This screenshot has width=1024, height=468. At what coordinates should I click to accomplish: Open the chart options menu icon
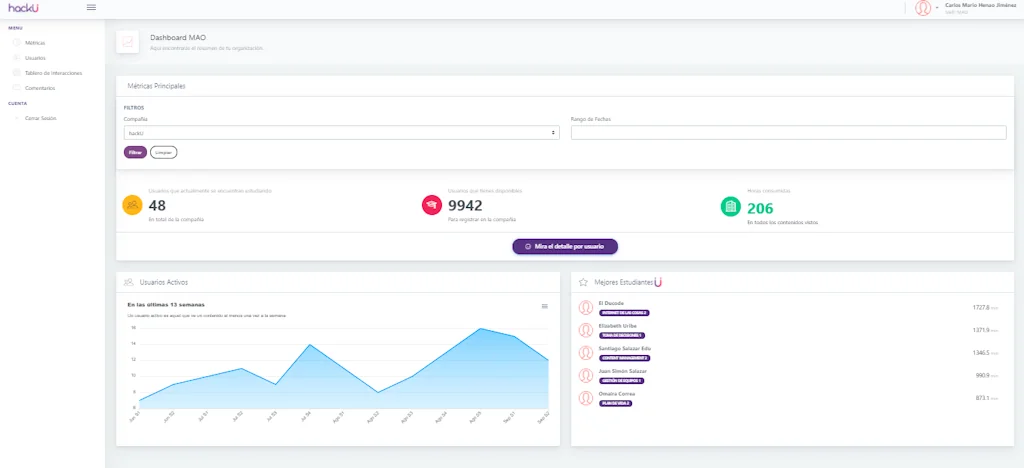[x=545, y=306]
